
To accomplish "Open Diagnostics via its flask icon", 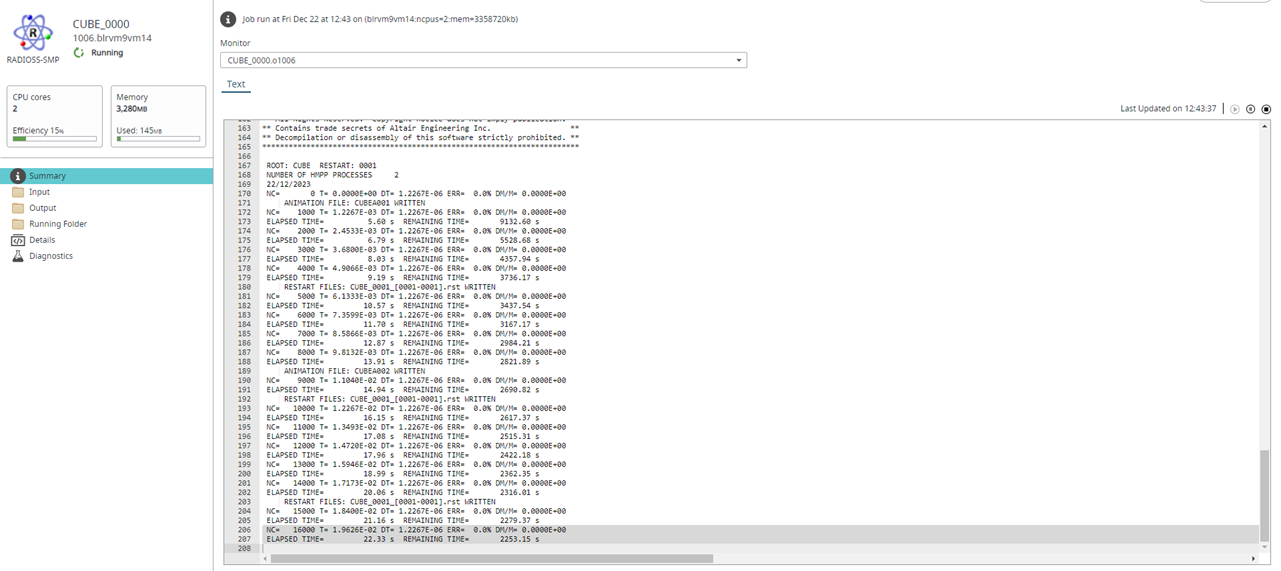I will click(18, 256).
